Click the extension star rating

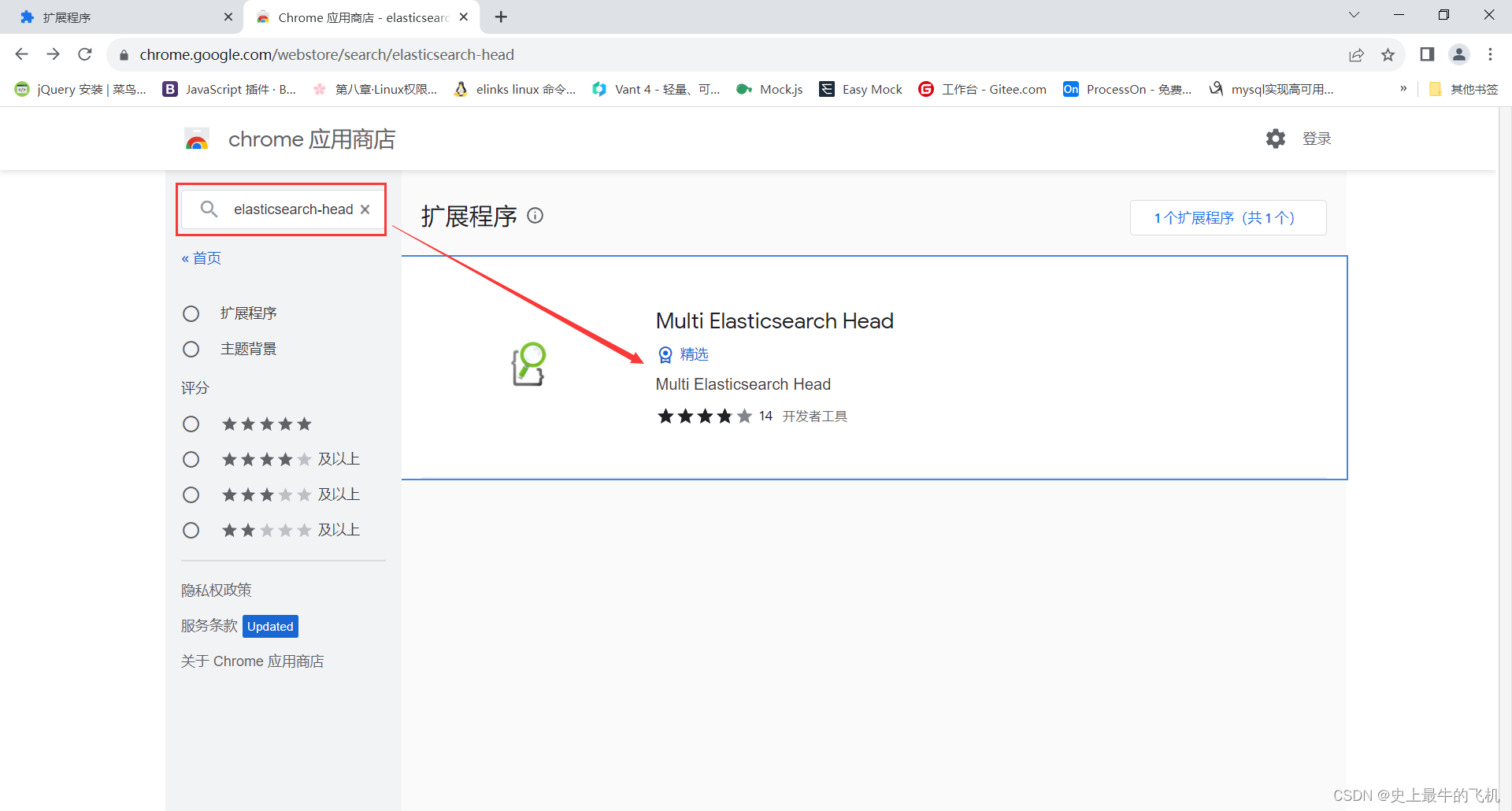[x=705, y=416]
